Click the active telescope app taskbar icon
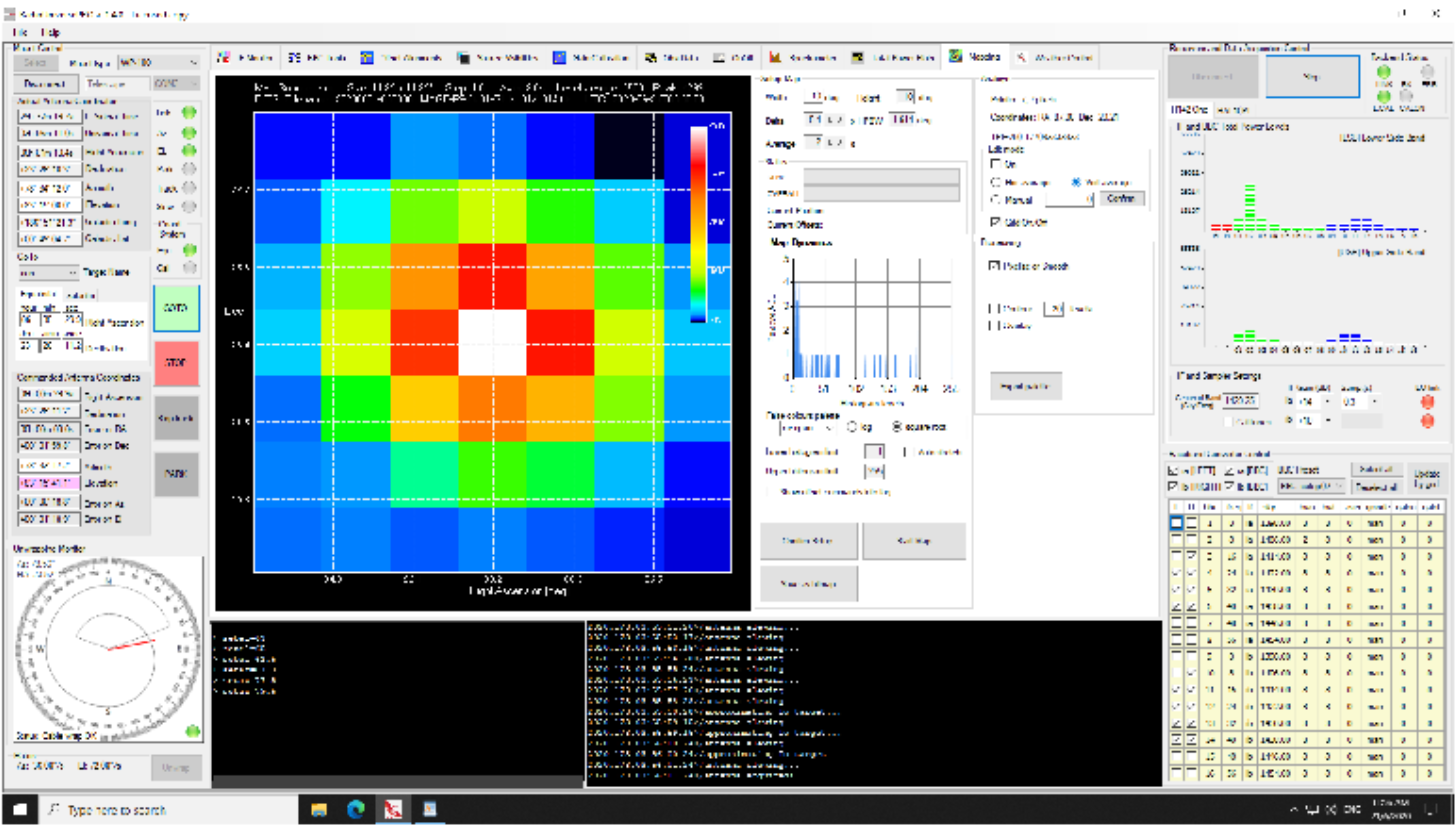Screen dimensions: 1456x826 coord(392,809)
